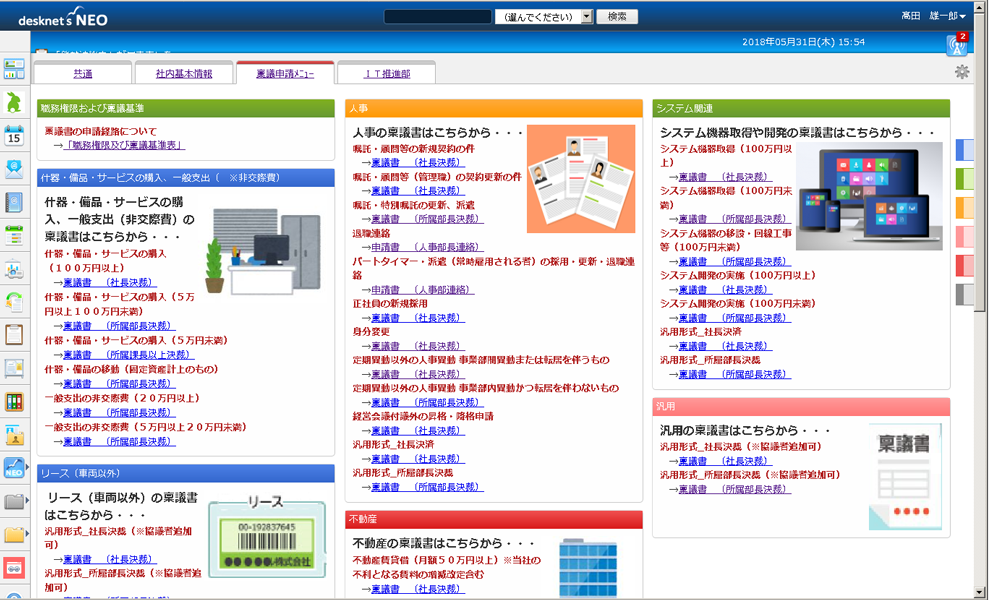Switch to the 社内基本情報 tab
Screen dimensions: 993x600
[184, 74]
